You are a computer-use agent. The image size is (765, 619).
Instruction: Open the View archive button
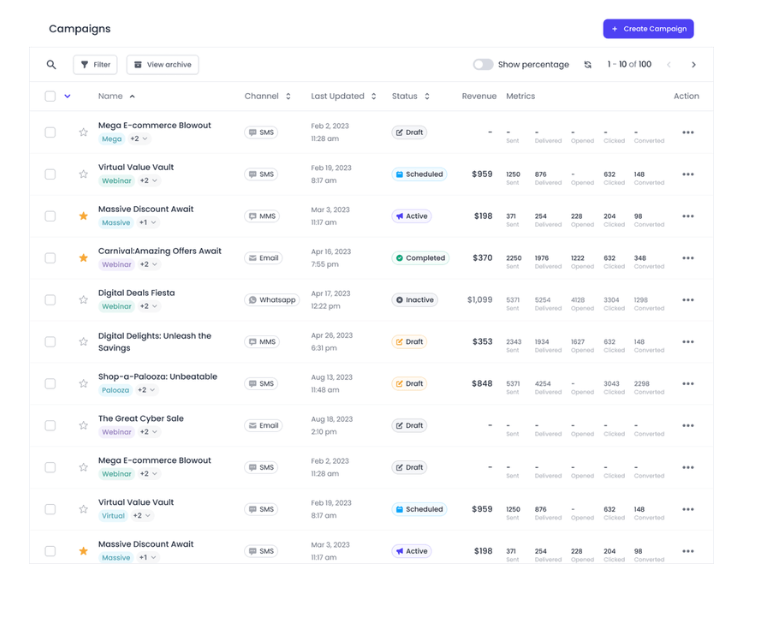point(162,65)
